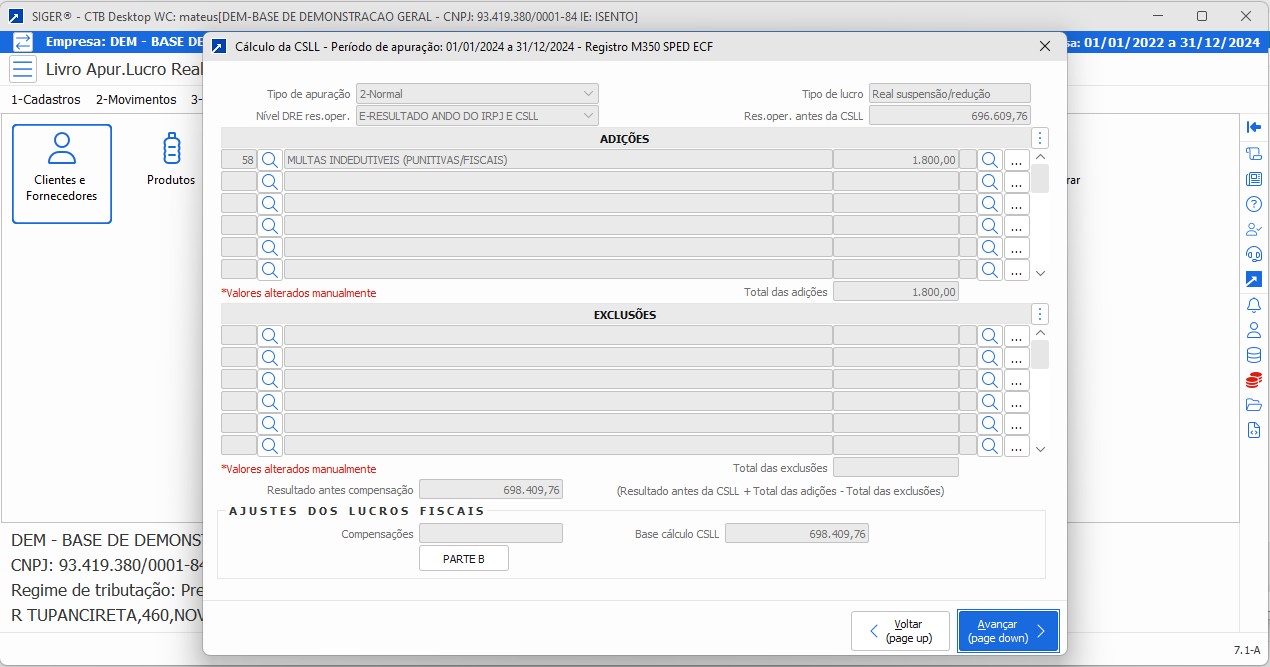Expand Nível DRE res.oper. dropdown
The image size is (1270, 667).
587,116
